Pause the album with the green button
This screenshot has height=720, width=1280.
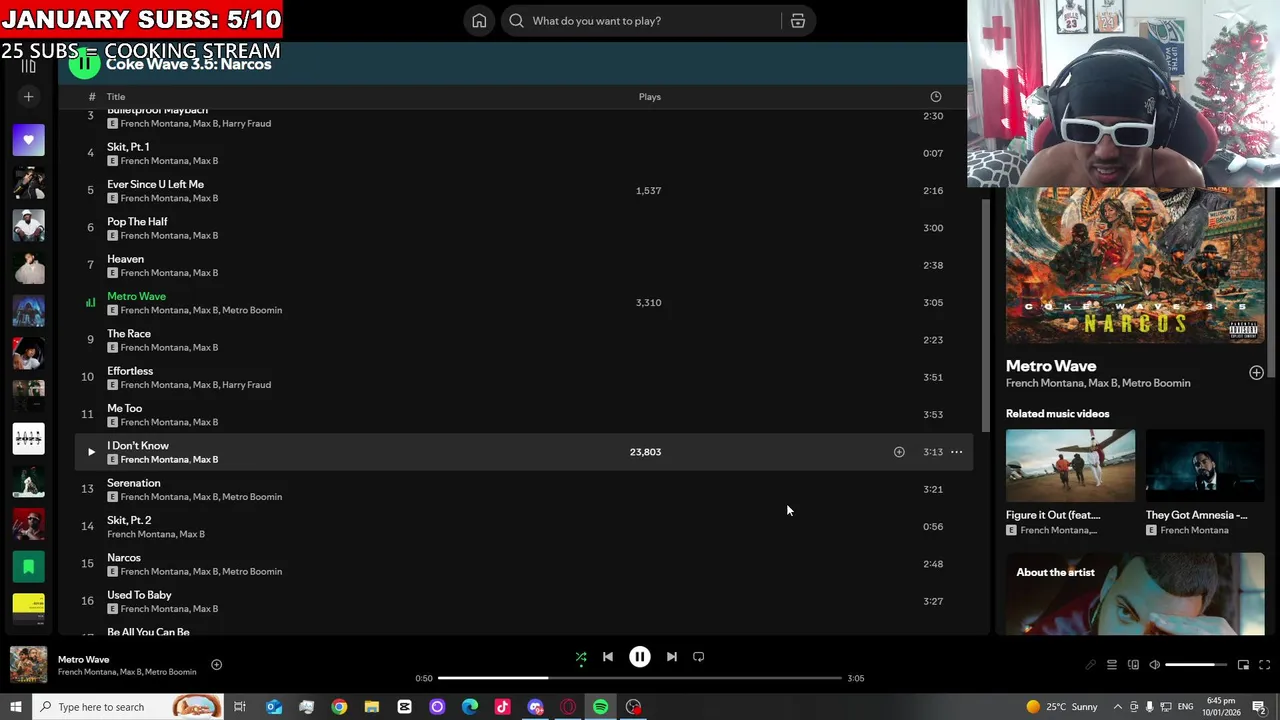(x=85, y=64)
